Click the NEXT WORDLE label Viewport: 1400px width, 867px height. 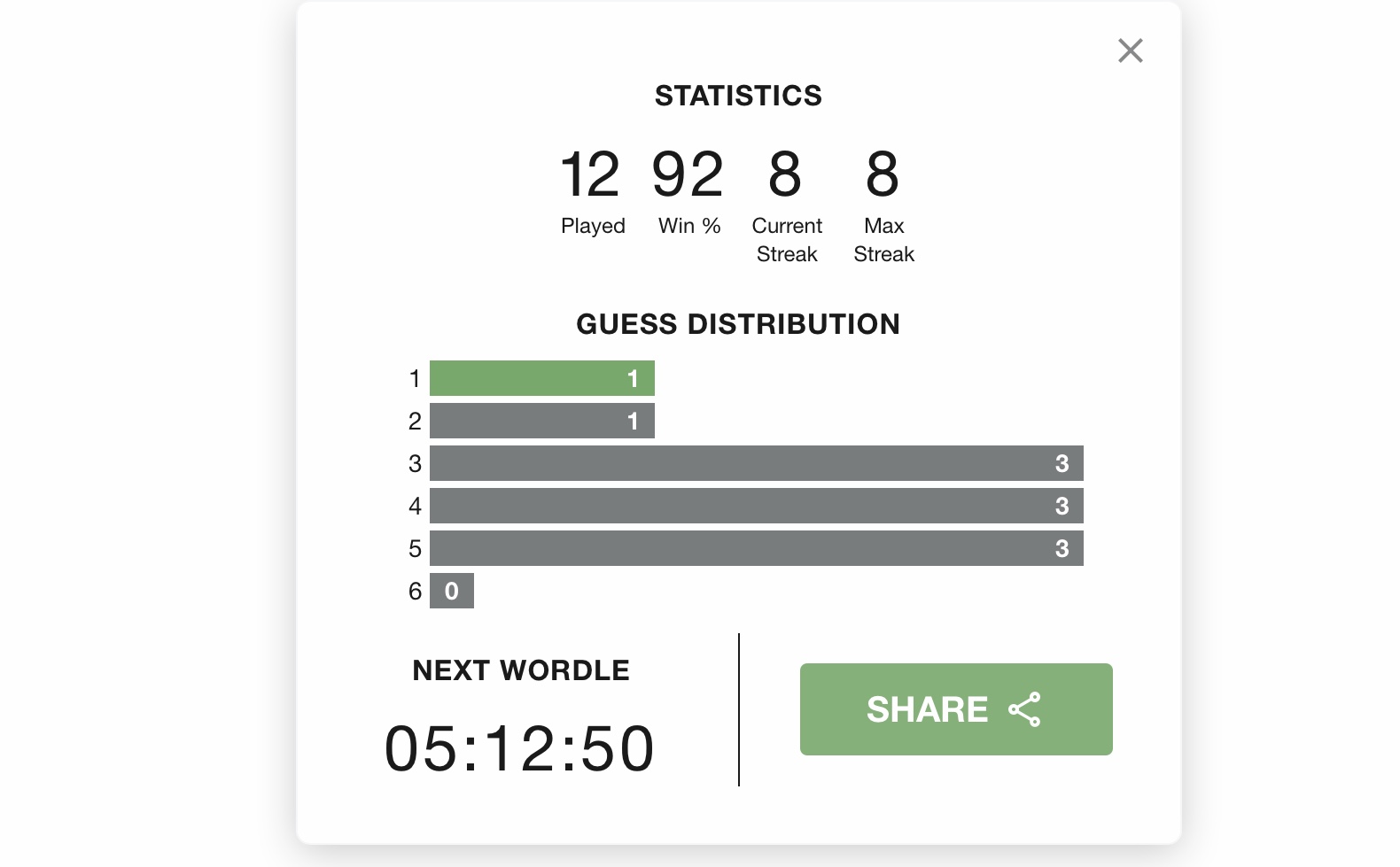point(521,670)
